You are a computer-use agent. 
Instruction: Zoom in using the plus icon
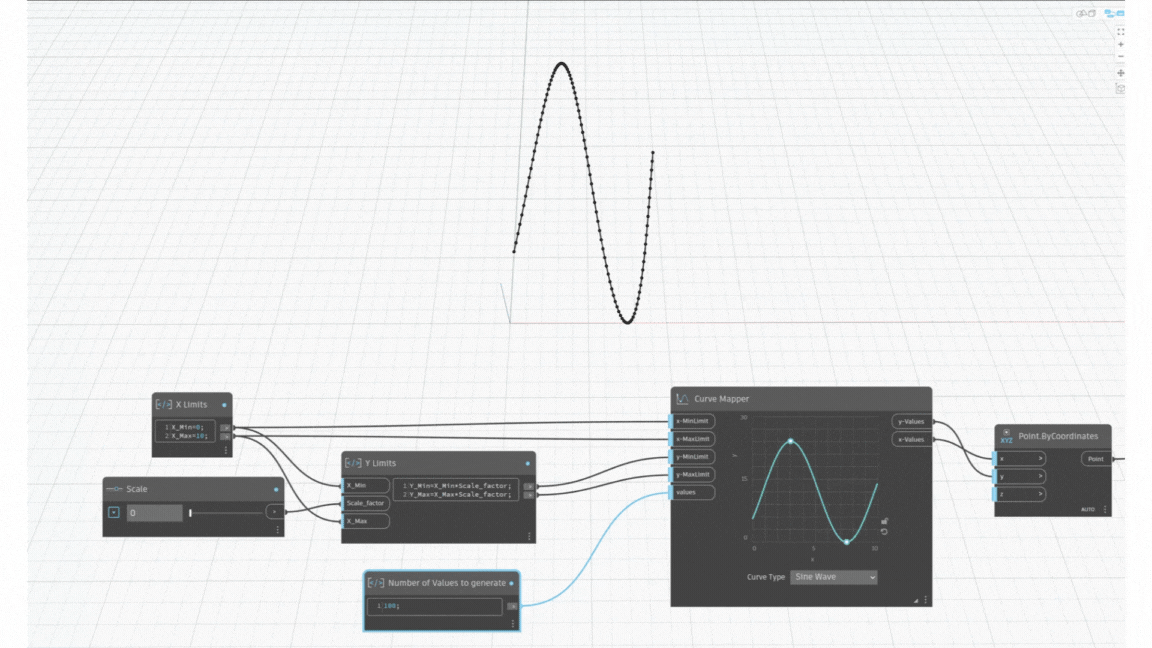coord(1121,45)
